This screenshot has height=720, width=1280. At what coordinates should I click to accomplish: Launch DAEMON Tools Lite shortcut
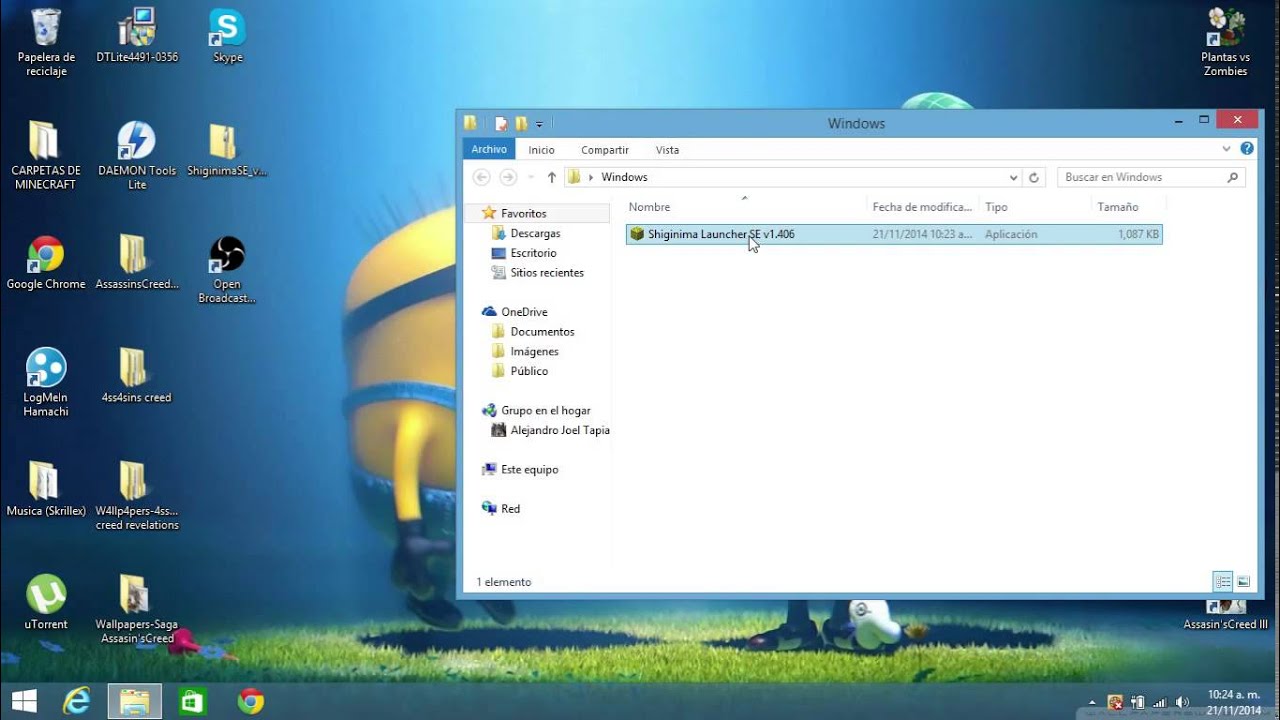(x=137, y=156)
